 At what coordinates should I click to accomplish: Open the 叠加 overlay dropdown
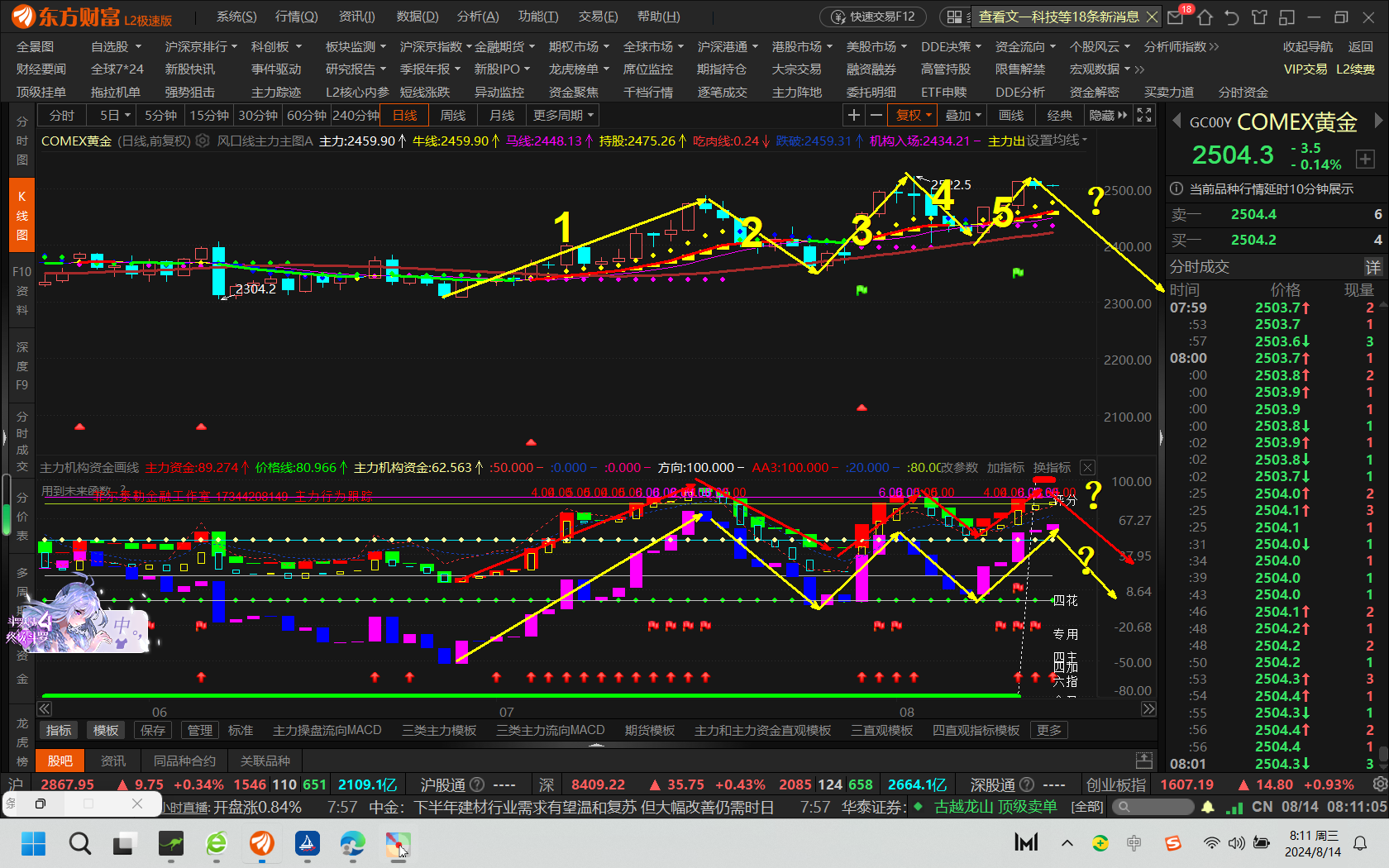pos(962,116)
